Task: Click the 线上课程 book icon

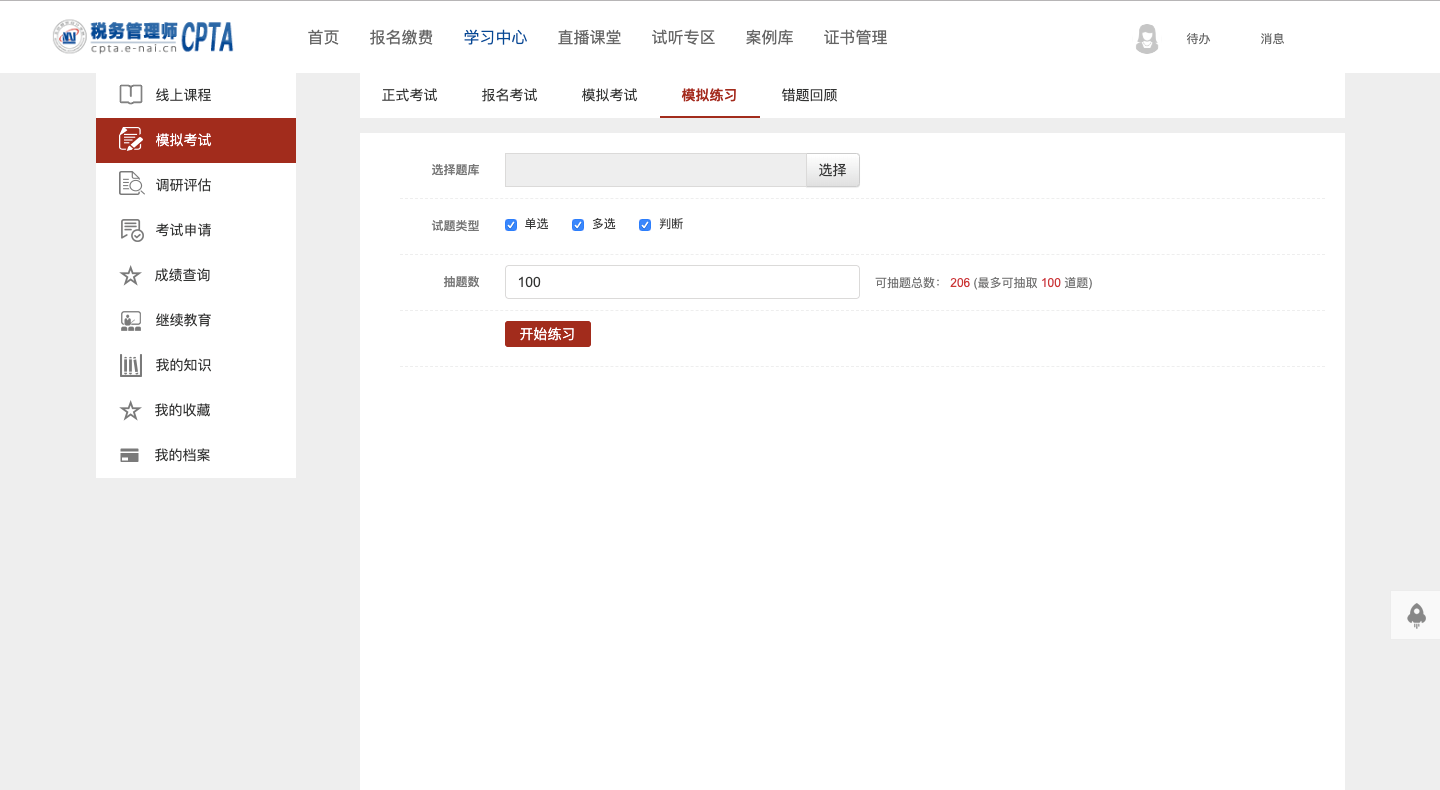Action: coord(131,95)
